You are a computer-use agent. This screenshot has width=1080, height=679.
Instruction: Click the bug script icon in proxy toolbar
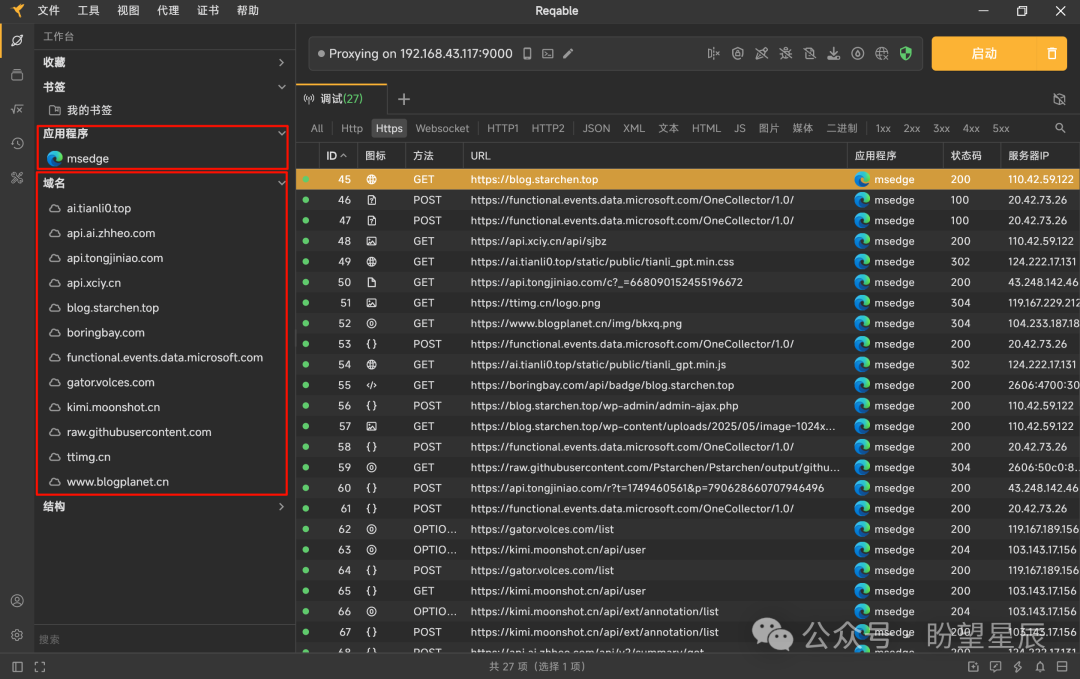(x=786, y=54)
